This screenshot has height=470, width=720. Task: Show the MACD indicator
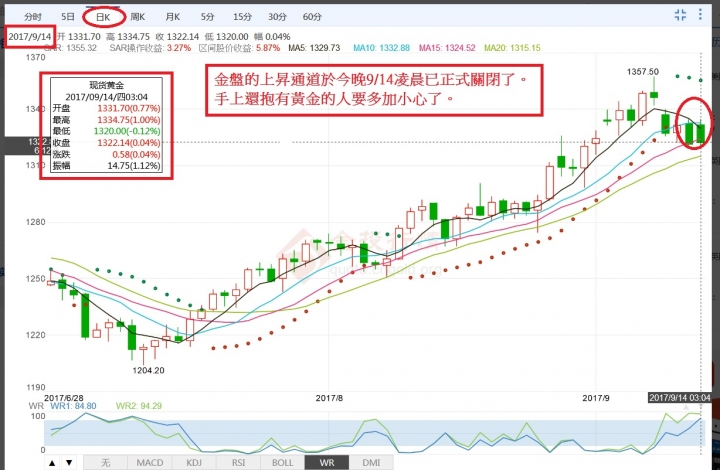coord(150,463)
